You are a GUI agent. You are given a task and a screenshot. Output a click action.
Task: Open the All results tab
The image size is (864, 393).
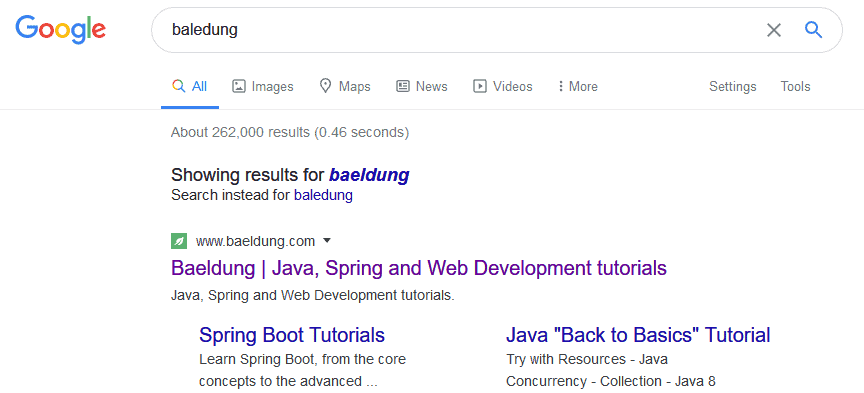click(190, 87)
